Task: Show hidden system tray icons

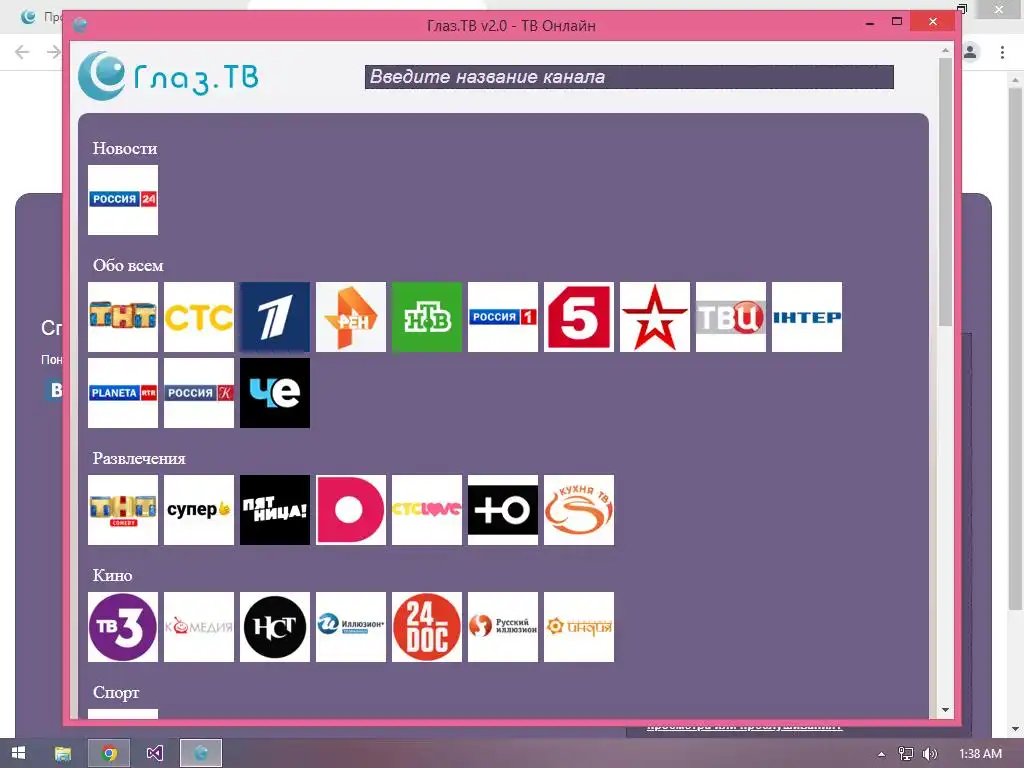Action: pyautogui.click(x=881, y=754)
